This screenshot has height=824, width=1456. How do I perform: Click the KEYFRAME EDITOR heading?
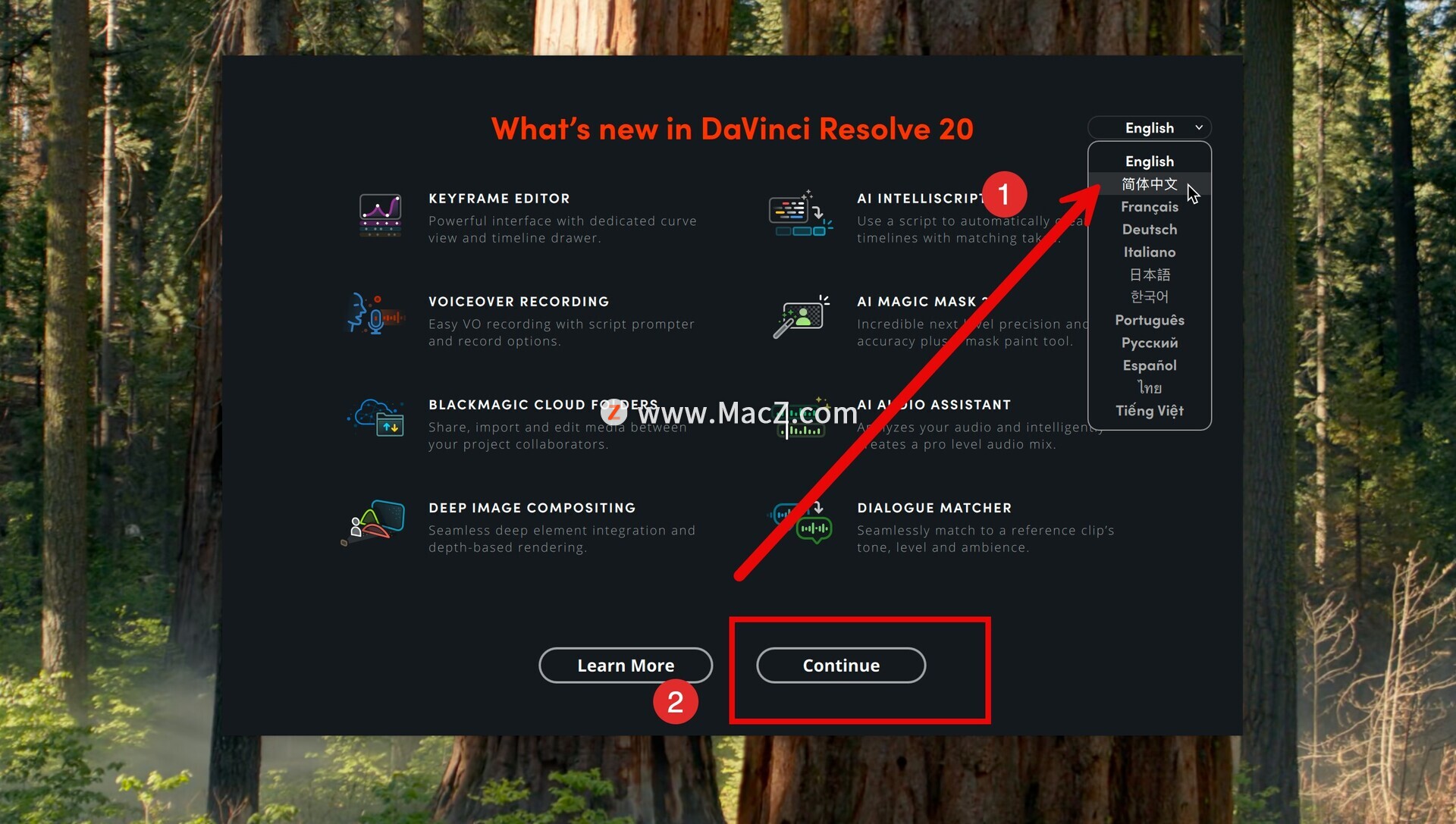499,199
